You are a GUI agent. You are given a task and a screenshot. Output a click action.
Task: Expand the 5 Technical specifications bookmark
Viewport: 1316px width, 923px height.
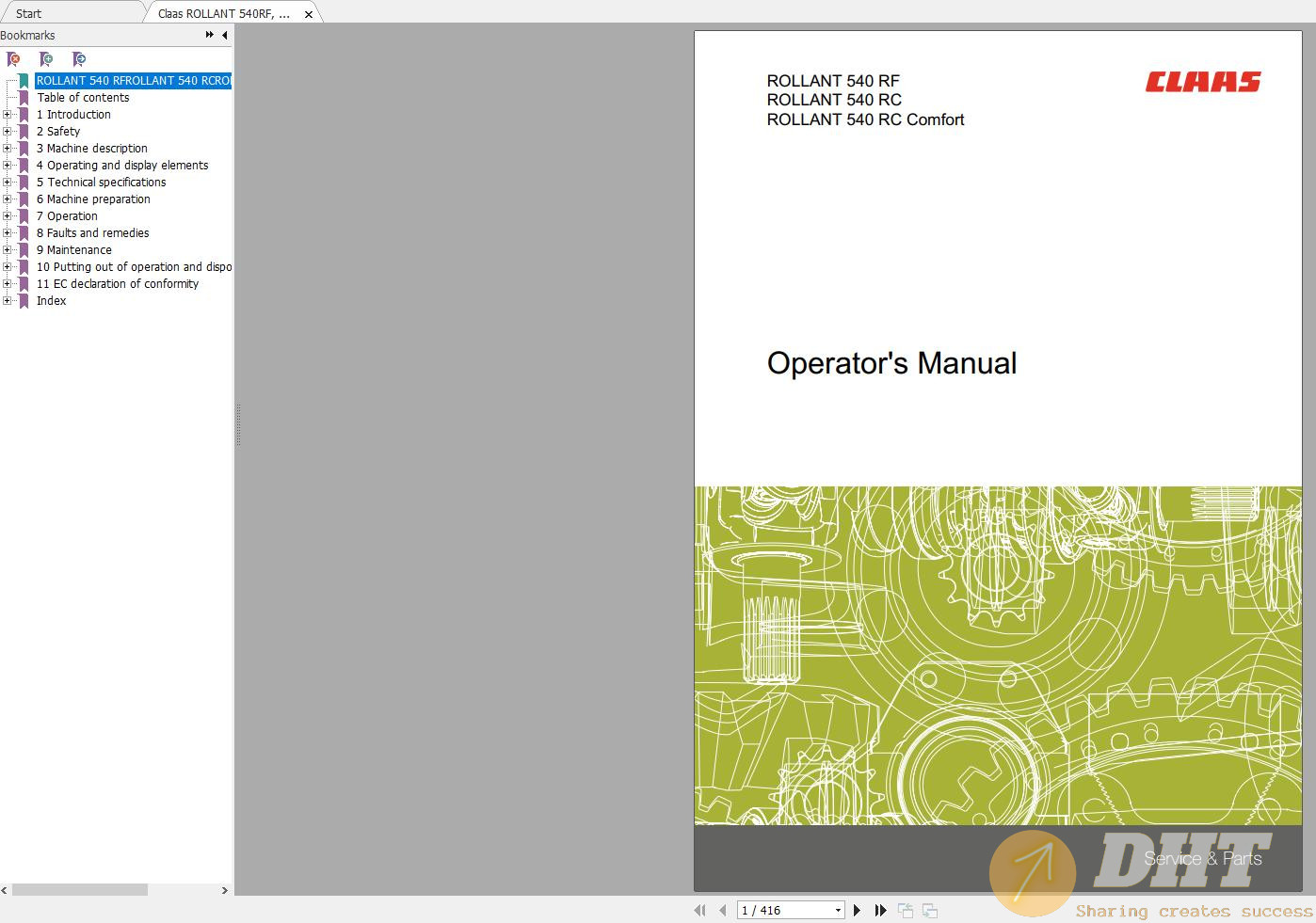tap(8, 183)
